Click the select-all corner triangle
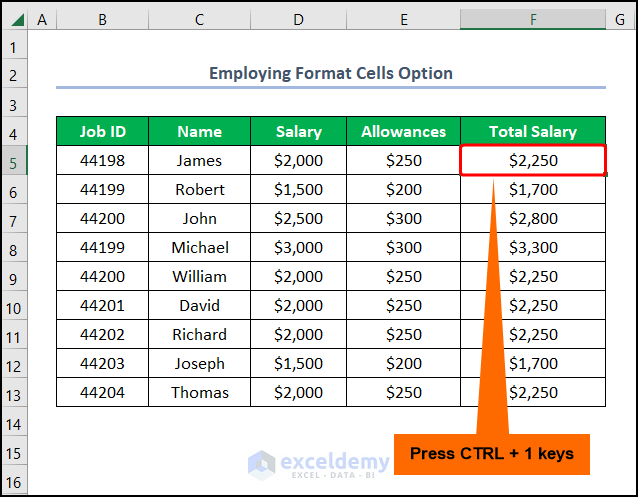638x497 pixels. point(14,19)
